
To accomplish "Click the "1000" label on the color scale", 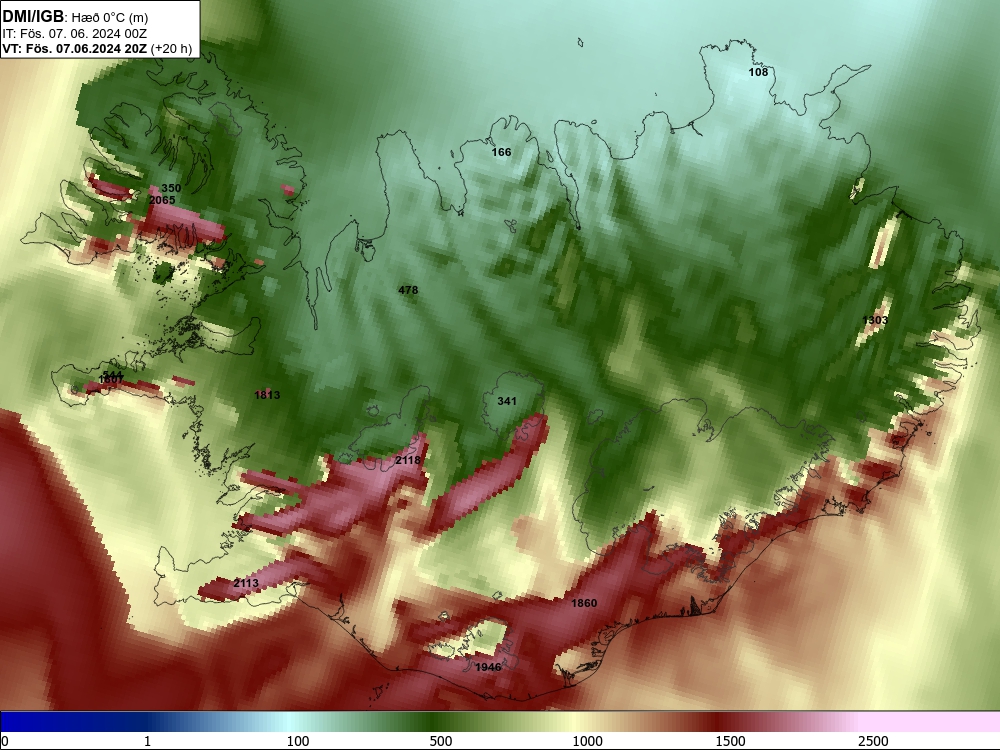I will (x=587, y=741).
